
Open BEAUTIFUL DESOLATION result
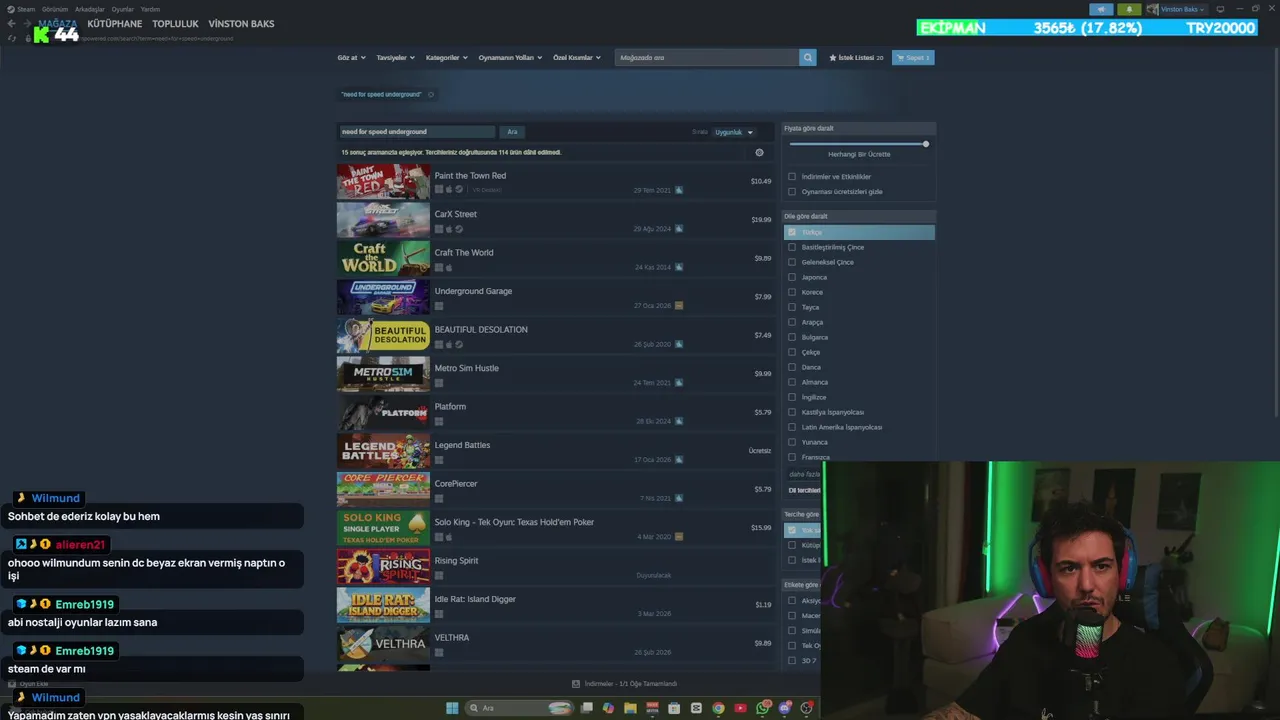[x=555, y=336]
